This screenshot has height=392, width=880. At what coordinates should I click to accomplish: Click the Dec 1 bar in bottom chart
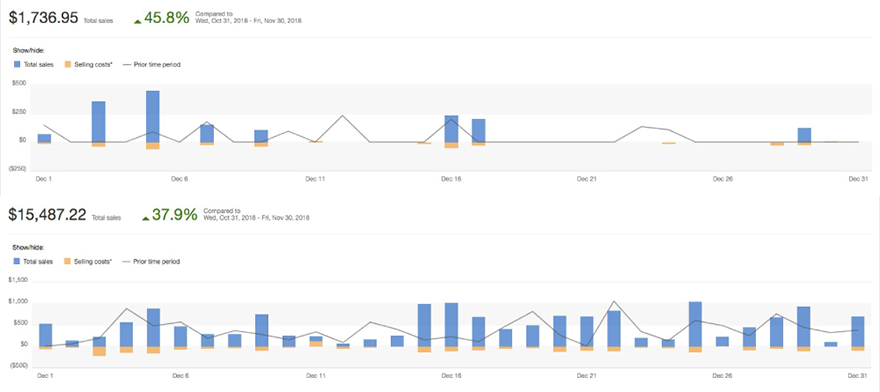45,334
